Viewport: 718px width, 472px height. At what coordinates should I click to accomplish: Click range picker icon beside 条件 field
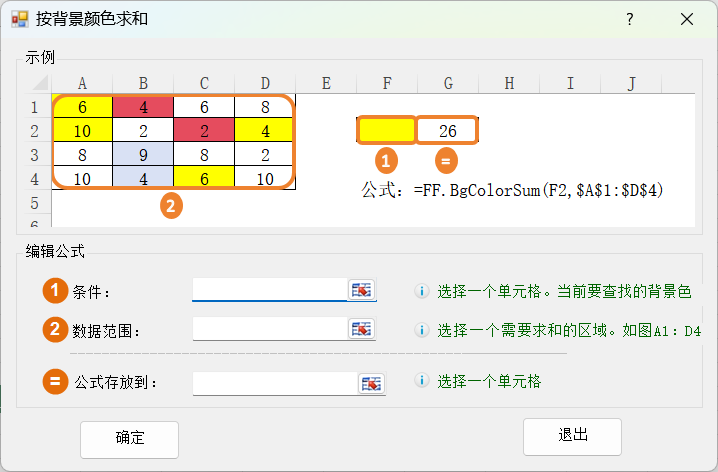[360, 290]
